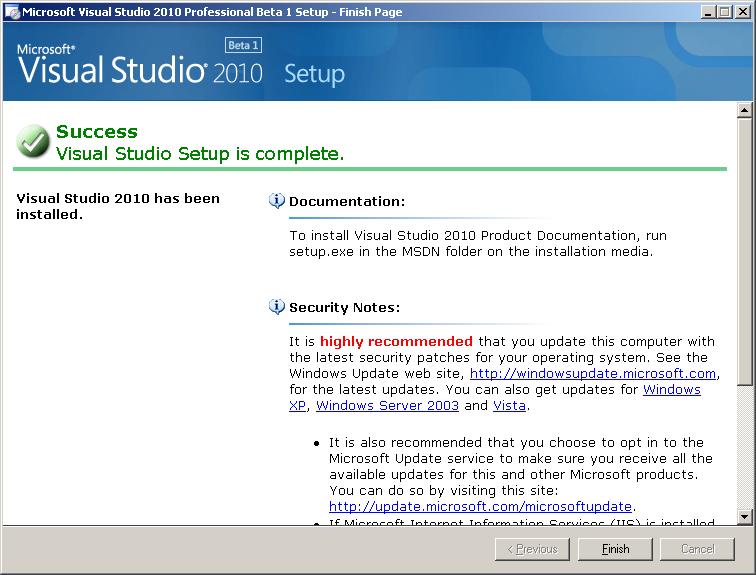Screen dimensions: 756x575
Task: Click the Documentation info icon
Action: pyautogui.click(x=277, y=201)
